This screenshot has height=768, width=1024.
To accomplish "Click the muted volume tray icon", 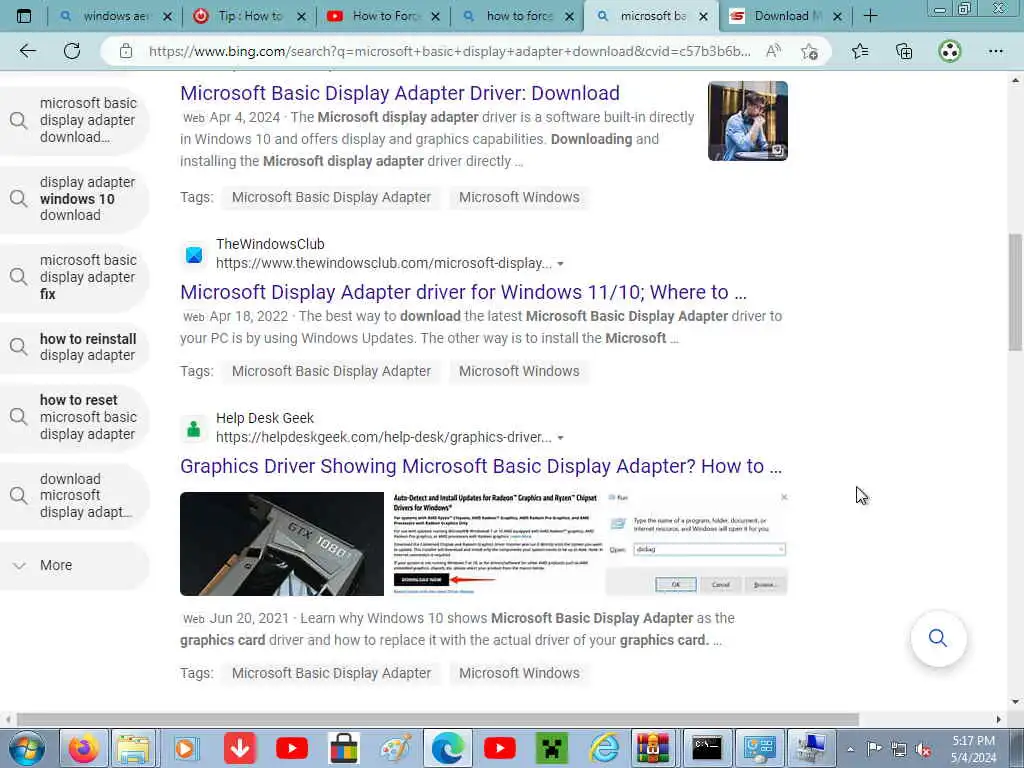I will tap(923, 750).
